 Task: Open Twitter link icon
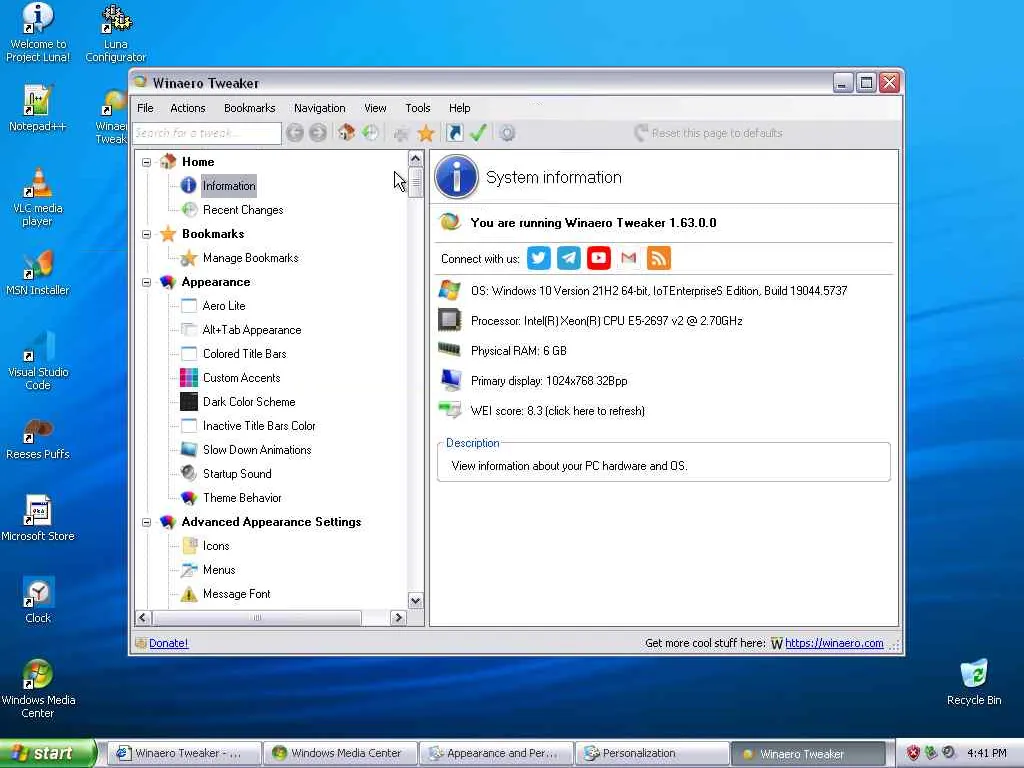[539, 258]
